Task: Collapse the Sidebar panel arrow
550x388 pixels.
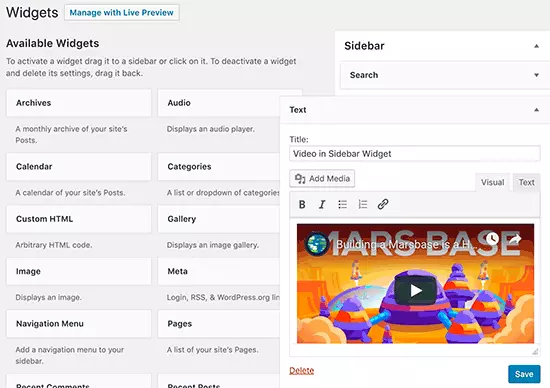Action: coord(536,46)
